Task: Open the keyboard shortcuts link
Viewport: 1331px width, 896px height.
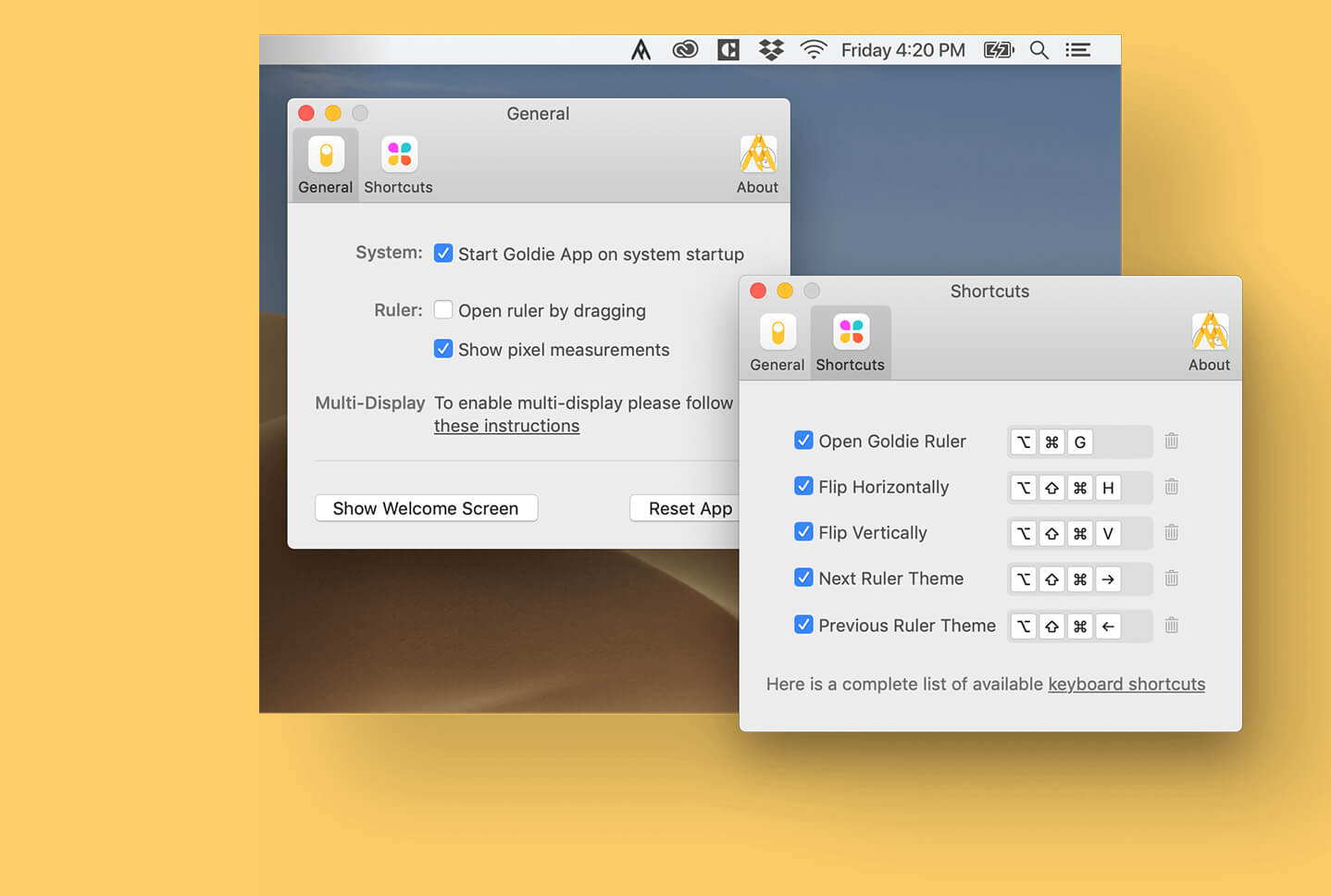Action: pos(1126,684)
